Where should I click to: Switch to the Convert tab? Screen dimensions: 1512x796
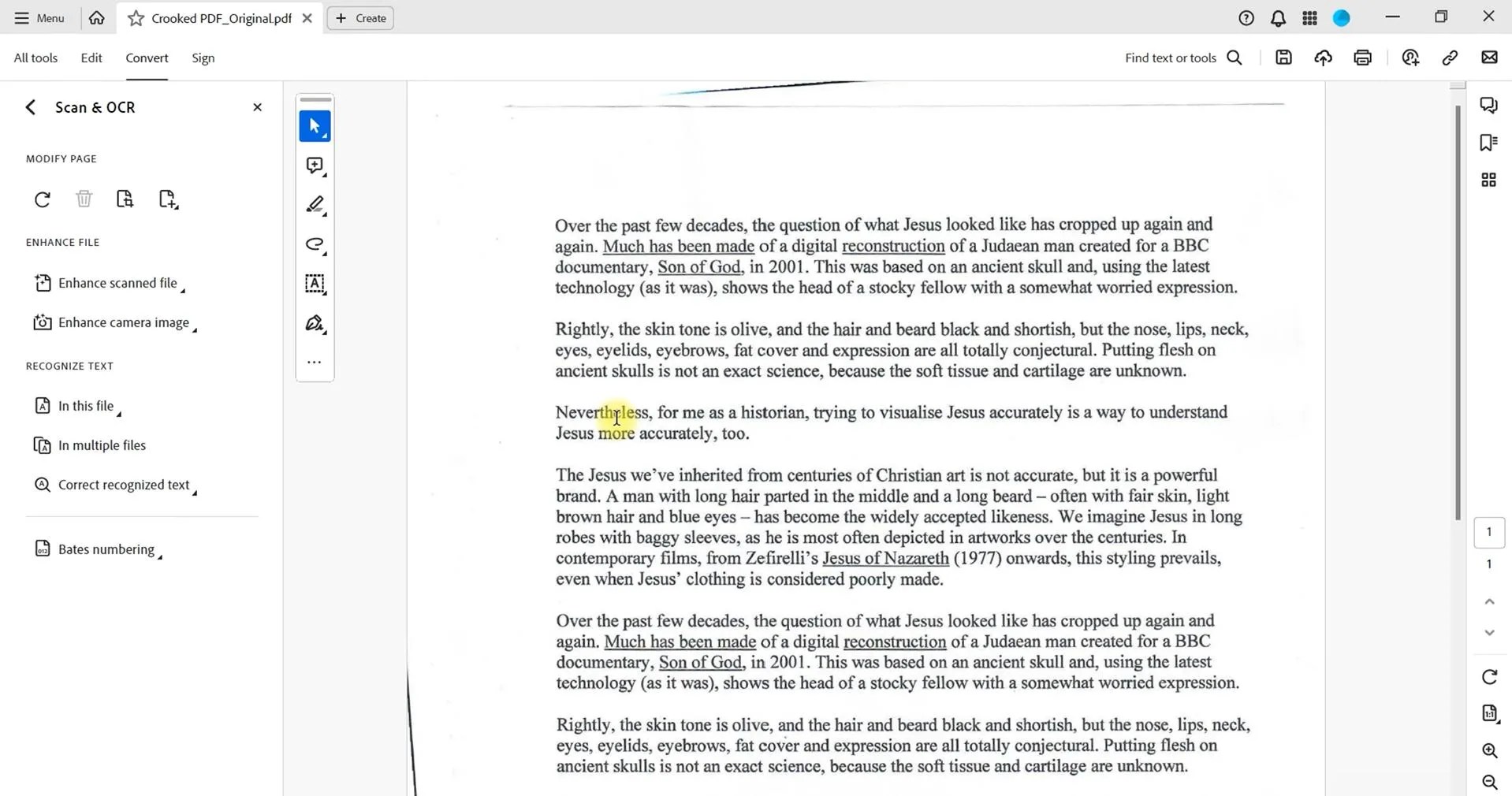(147, 58)
